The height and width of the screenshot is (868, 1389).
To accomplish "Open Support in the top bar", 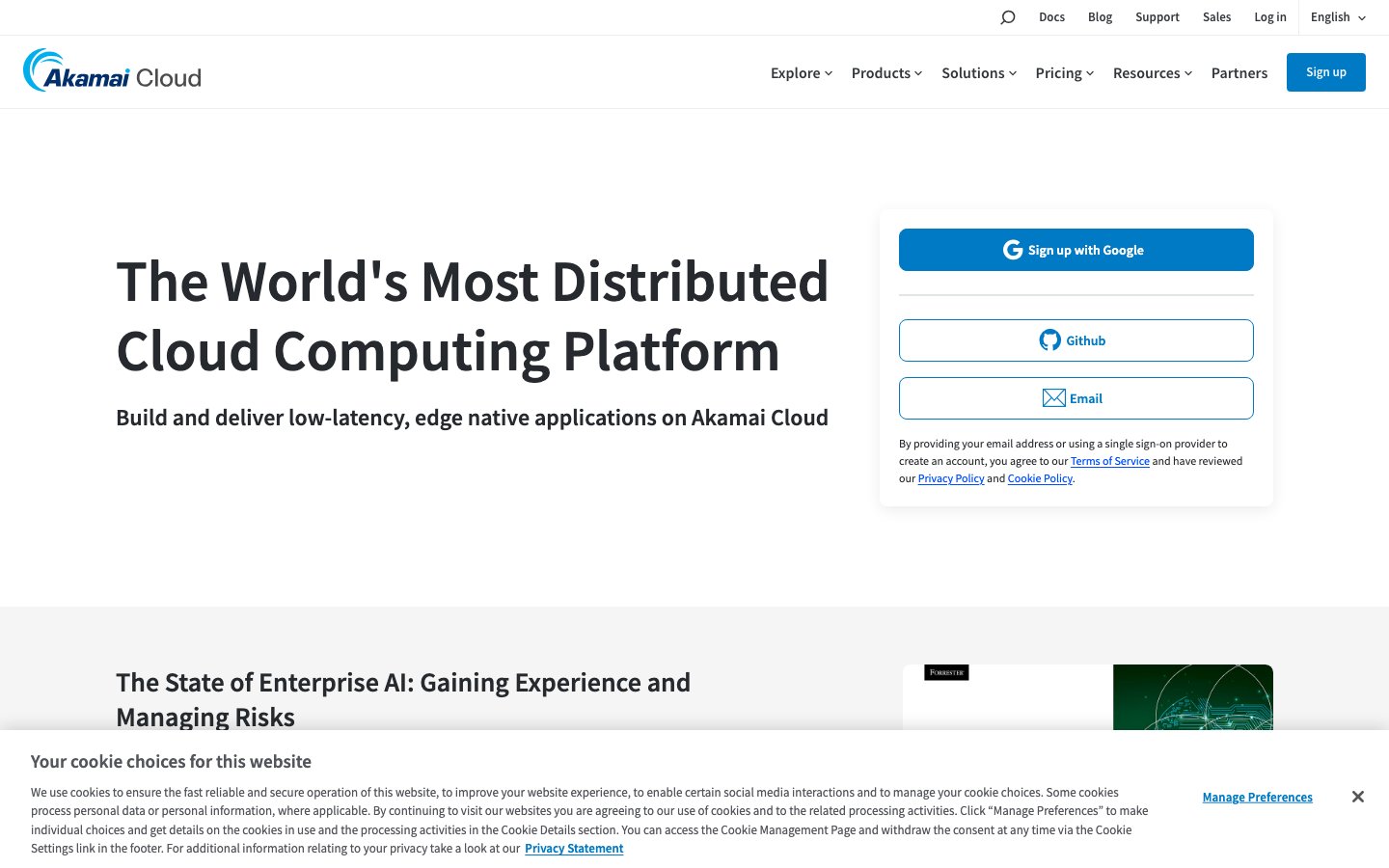I will (1157, 17).
